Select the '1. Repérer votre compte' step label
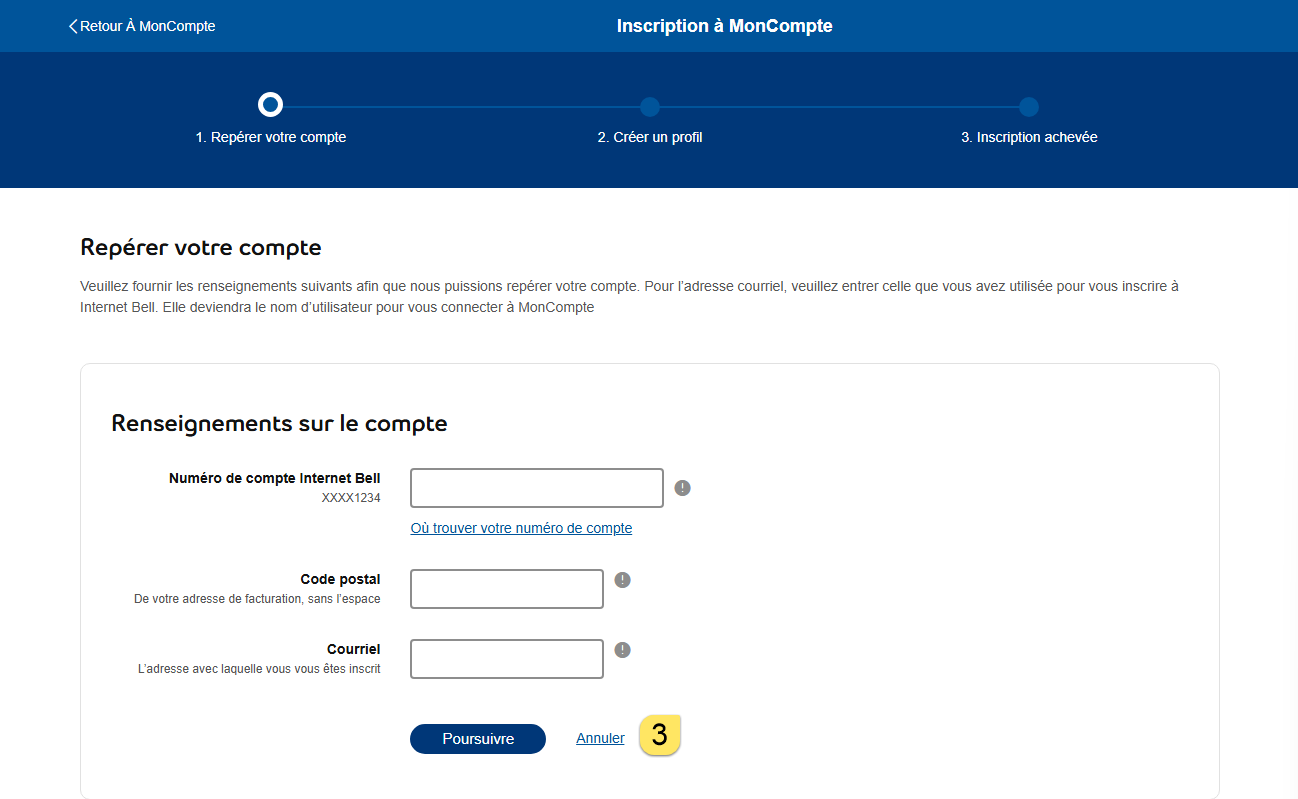Viewport: 1298px width, 799px height. point(271,137)
